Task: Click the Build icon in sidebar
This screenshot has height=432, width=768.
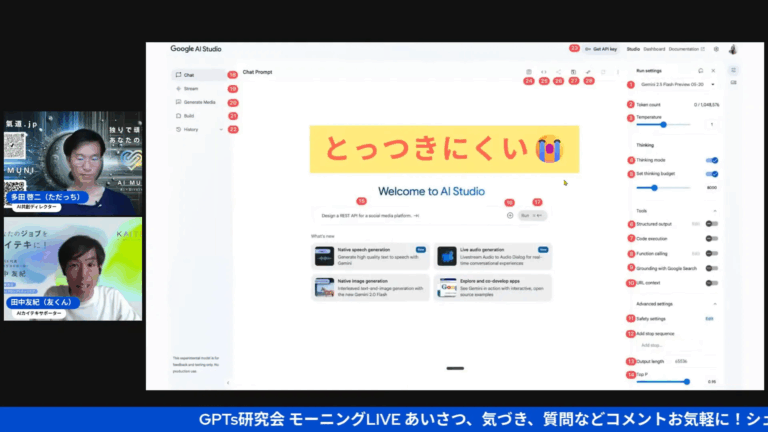Action: point(178,116)
